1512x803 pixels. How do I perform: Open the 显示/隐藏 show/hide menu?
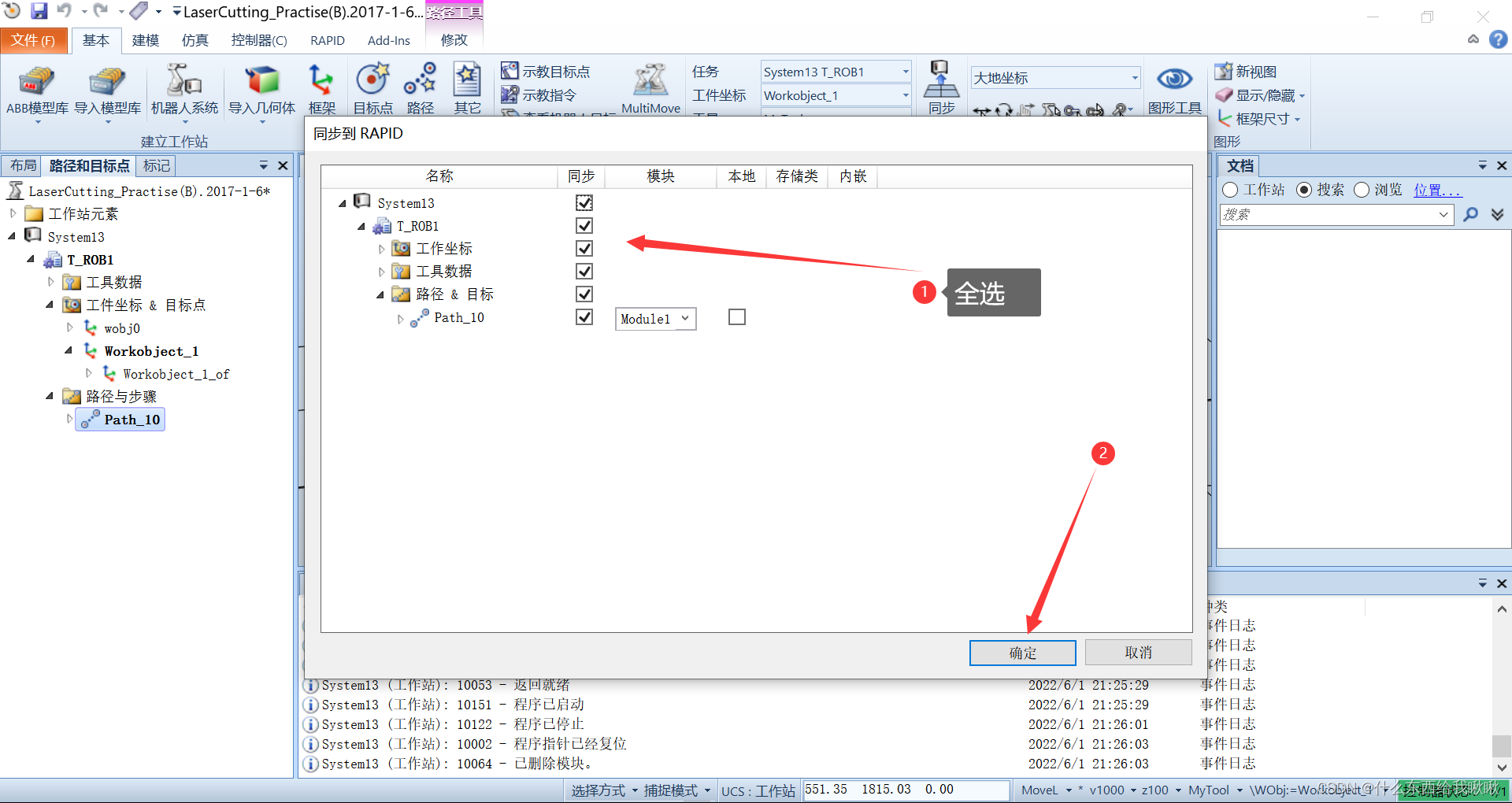click(1260, 95)
